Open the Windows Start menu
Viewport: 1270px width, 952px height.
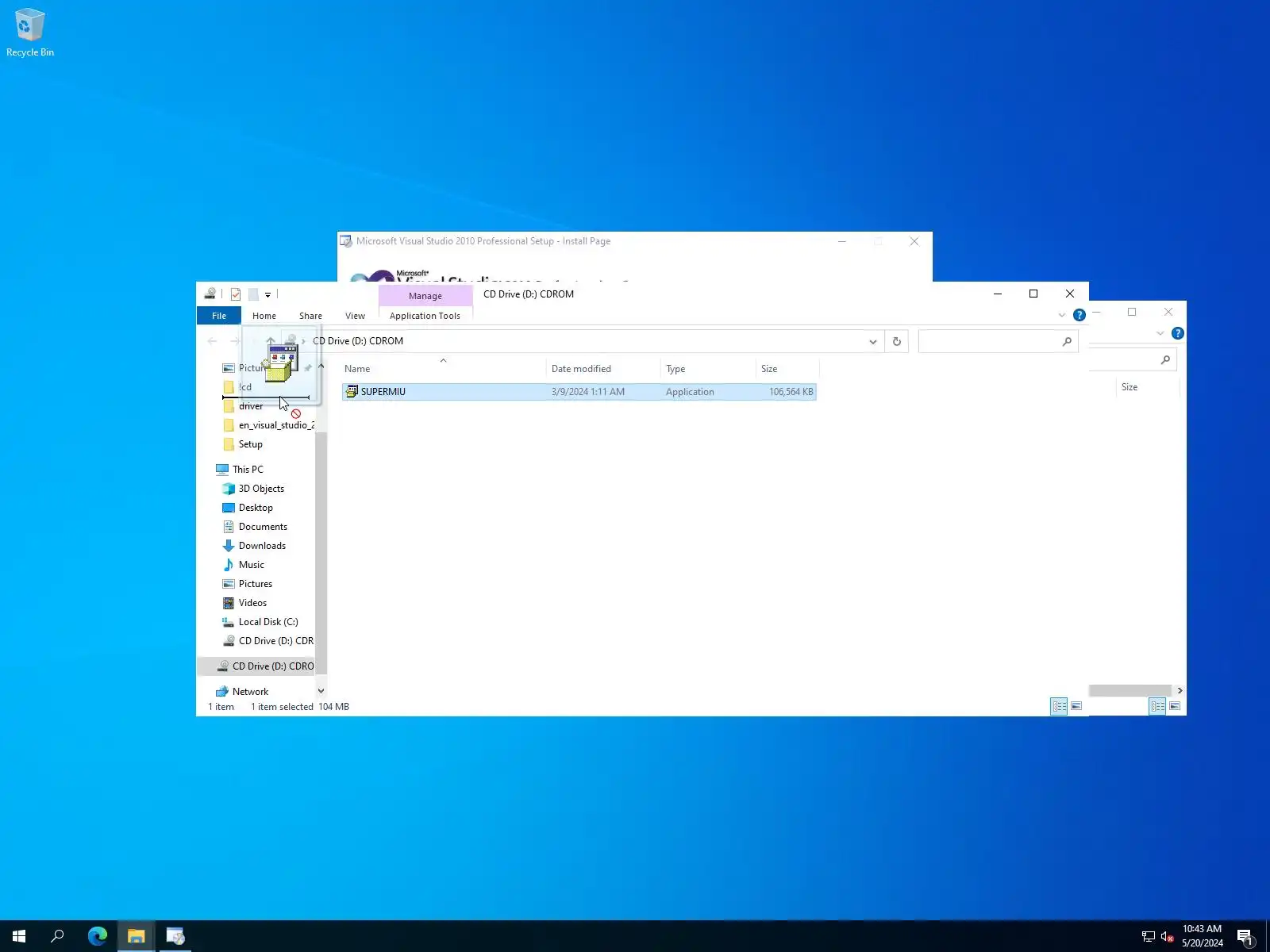pyautogui.click(x=19, y=936)
